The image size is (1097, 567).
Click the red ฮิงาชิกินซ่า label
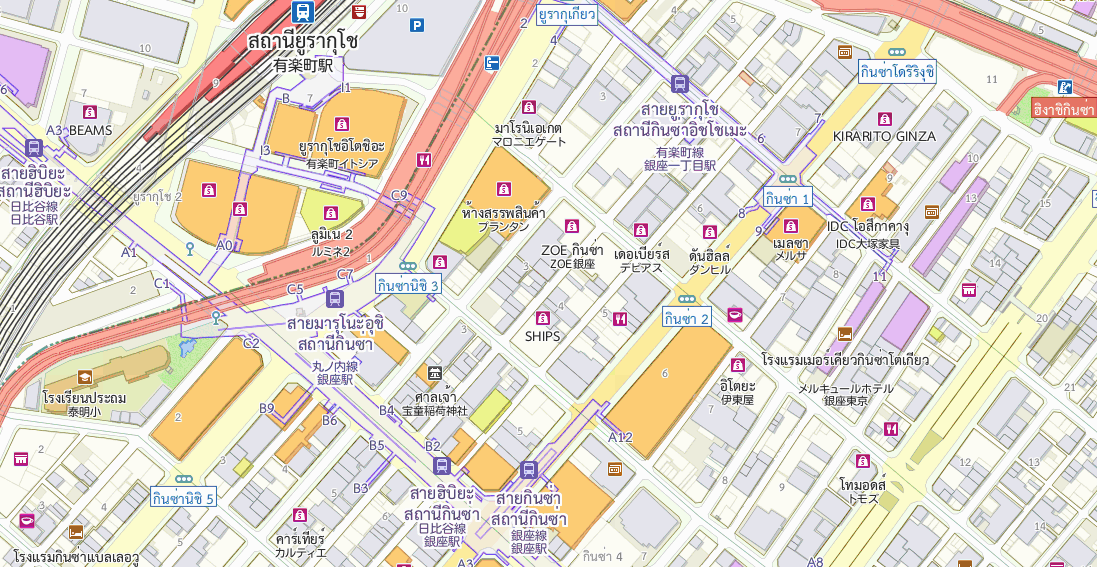[1063, 108]
